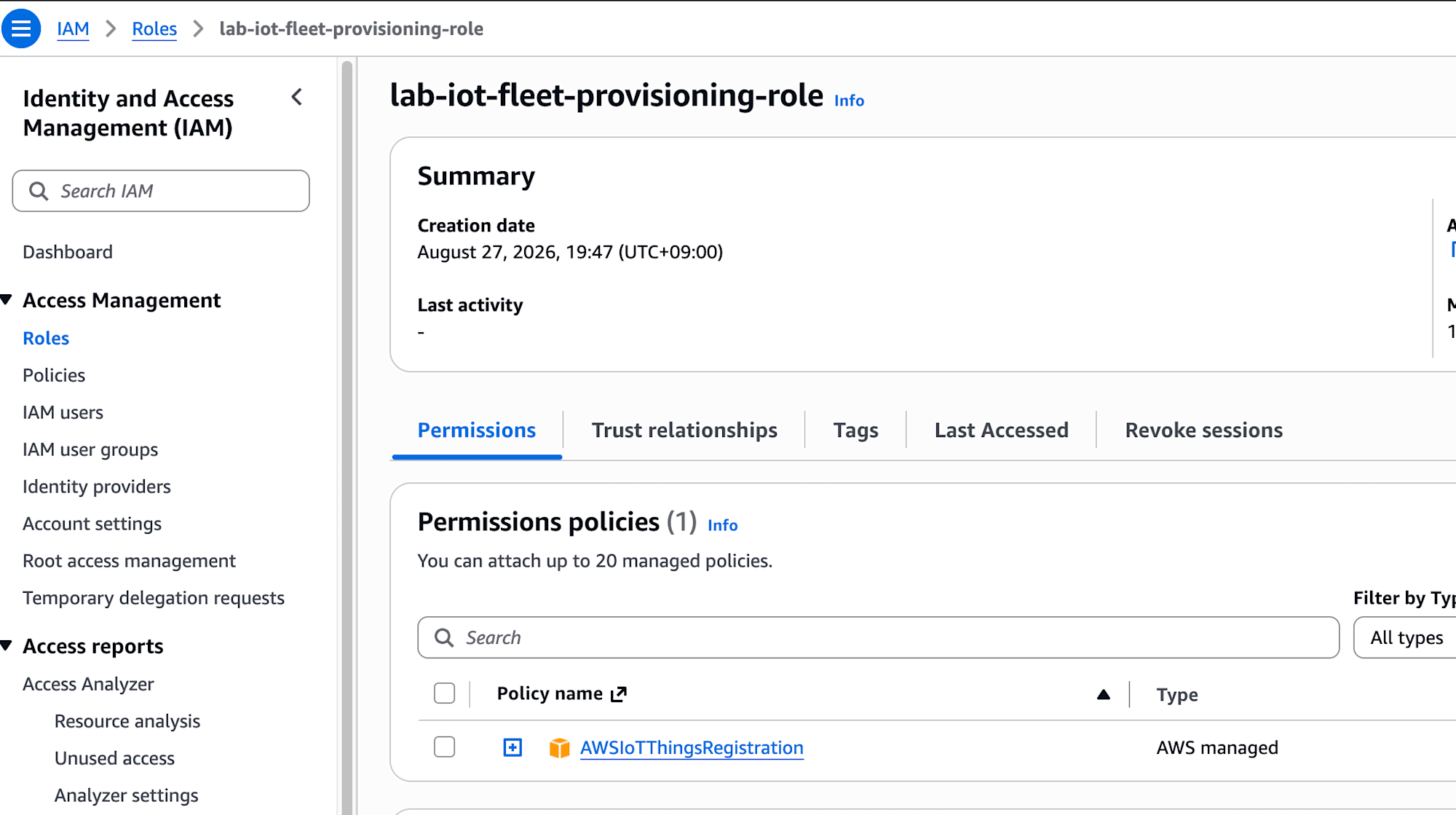Open the Trust relationships tab
Screen dimensions: 1456x815
[684, 430]
